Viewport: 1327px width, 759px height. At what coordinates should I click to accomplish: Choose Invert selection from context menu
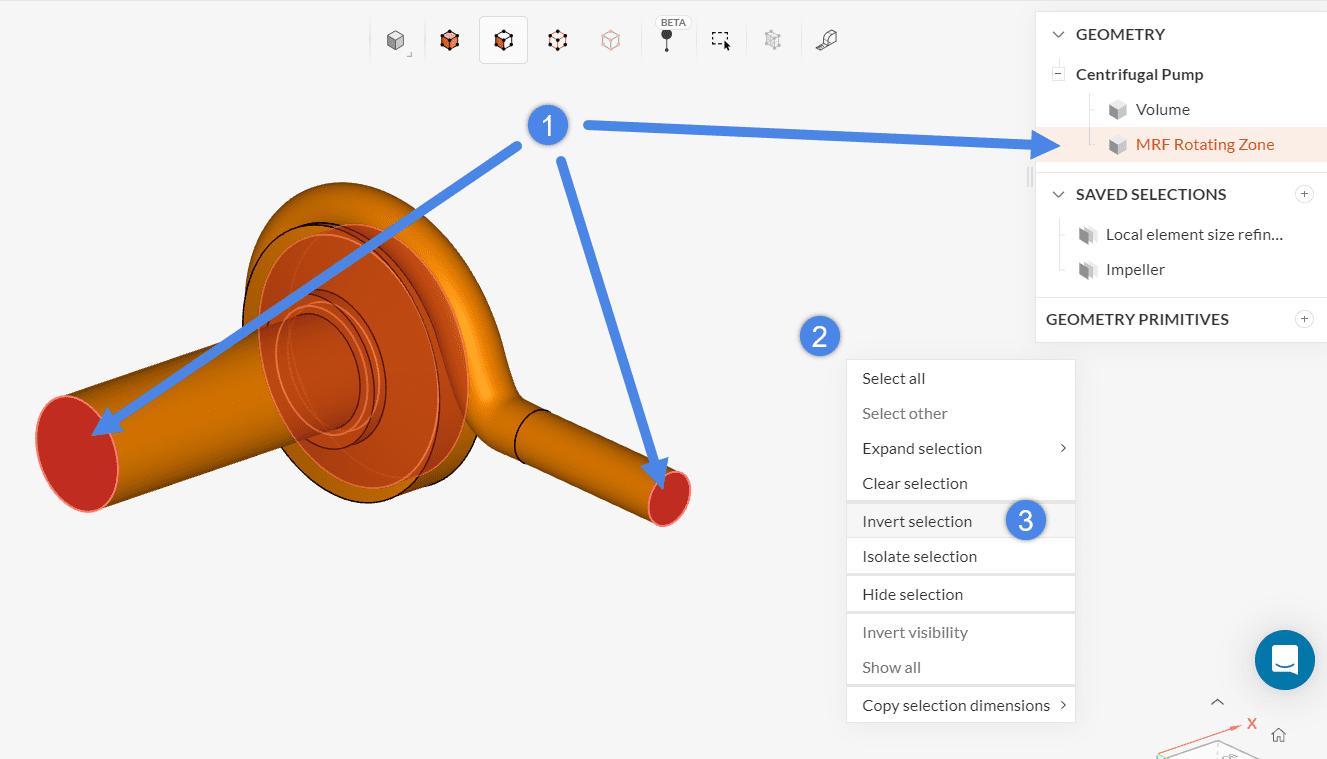pos(917,521)
